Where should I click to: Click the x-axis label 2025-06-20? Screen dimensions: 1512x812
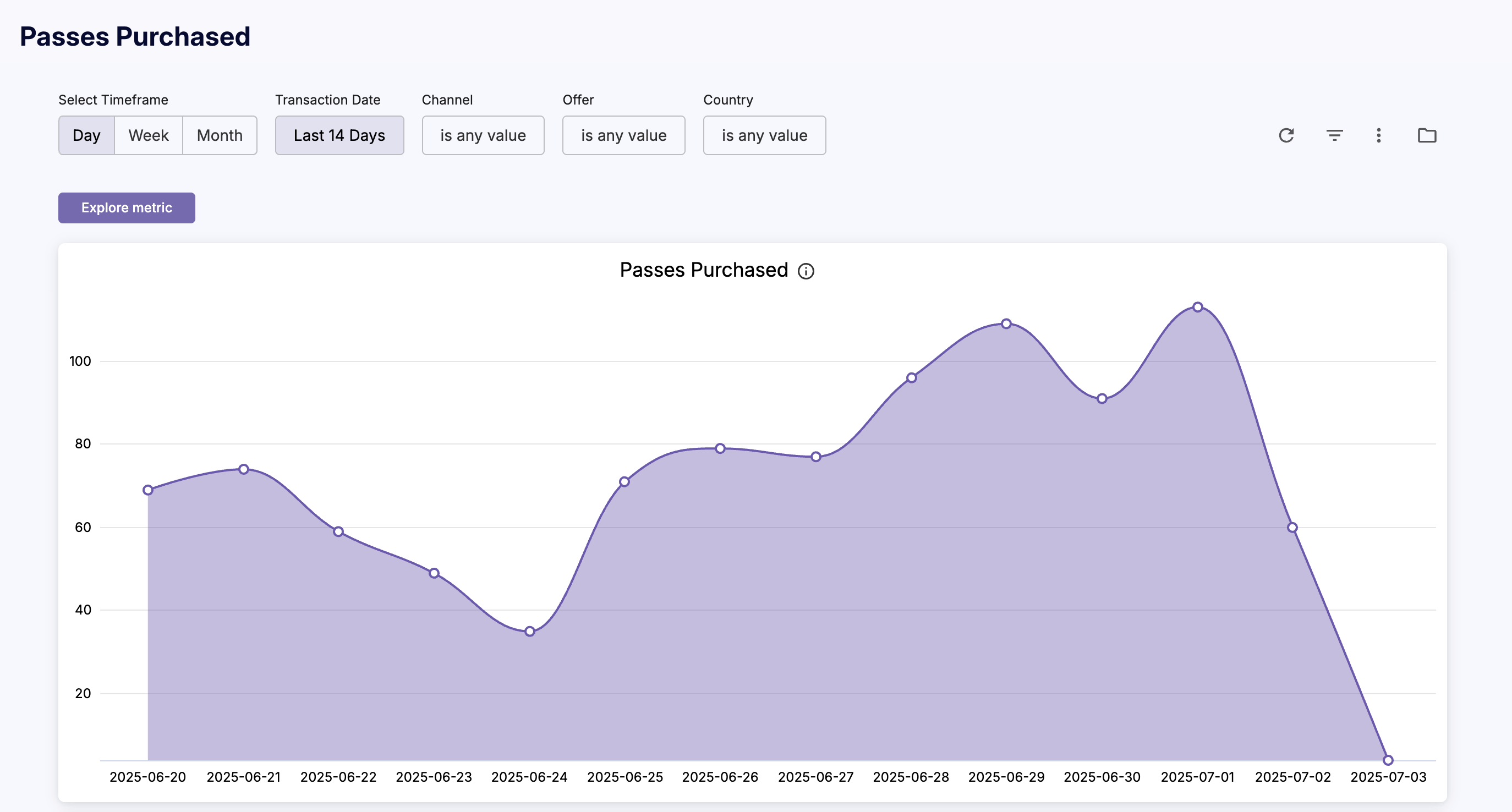(148, 777)
